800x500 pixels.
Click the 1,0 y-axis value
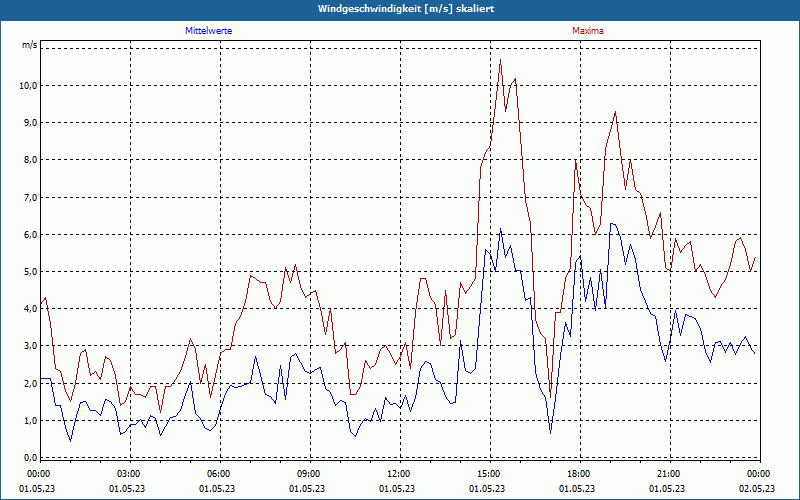tap(31, 420)
